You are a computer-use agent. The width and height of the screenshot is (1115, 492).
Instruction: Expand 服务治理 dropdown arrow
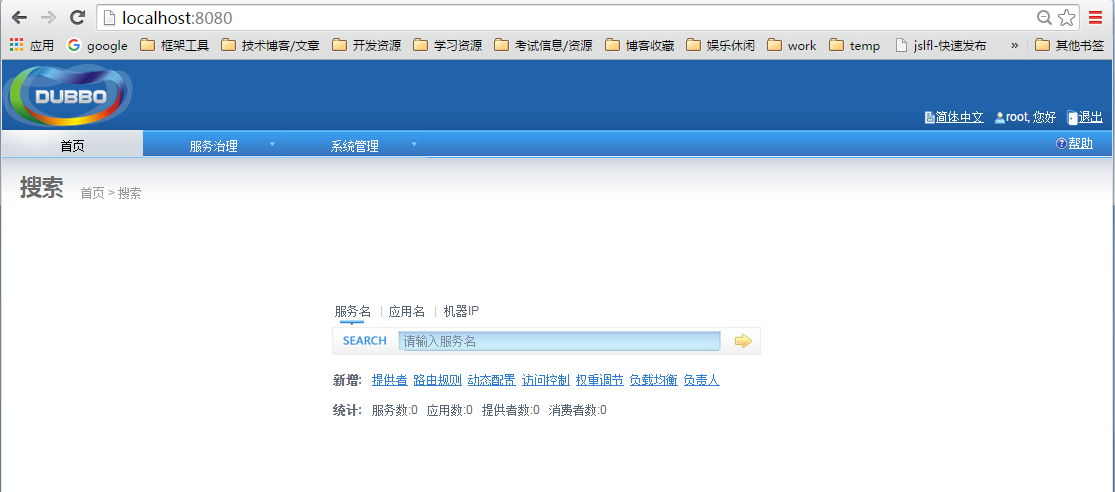272,144
